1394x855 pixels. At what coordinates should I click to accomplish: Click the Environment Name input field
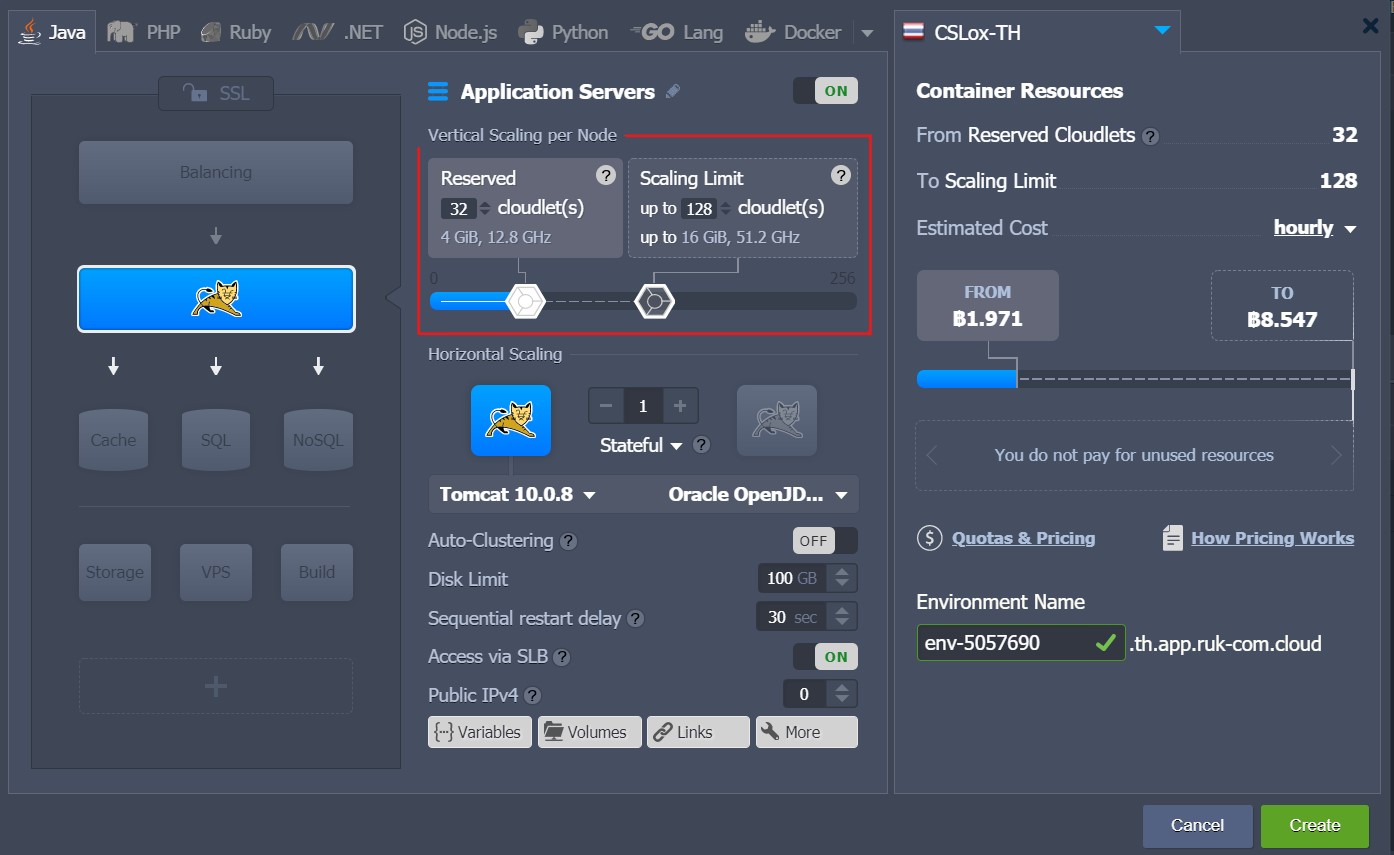[x=1021, y=643]
